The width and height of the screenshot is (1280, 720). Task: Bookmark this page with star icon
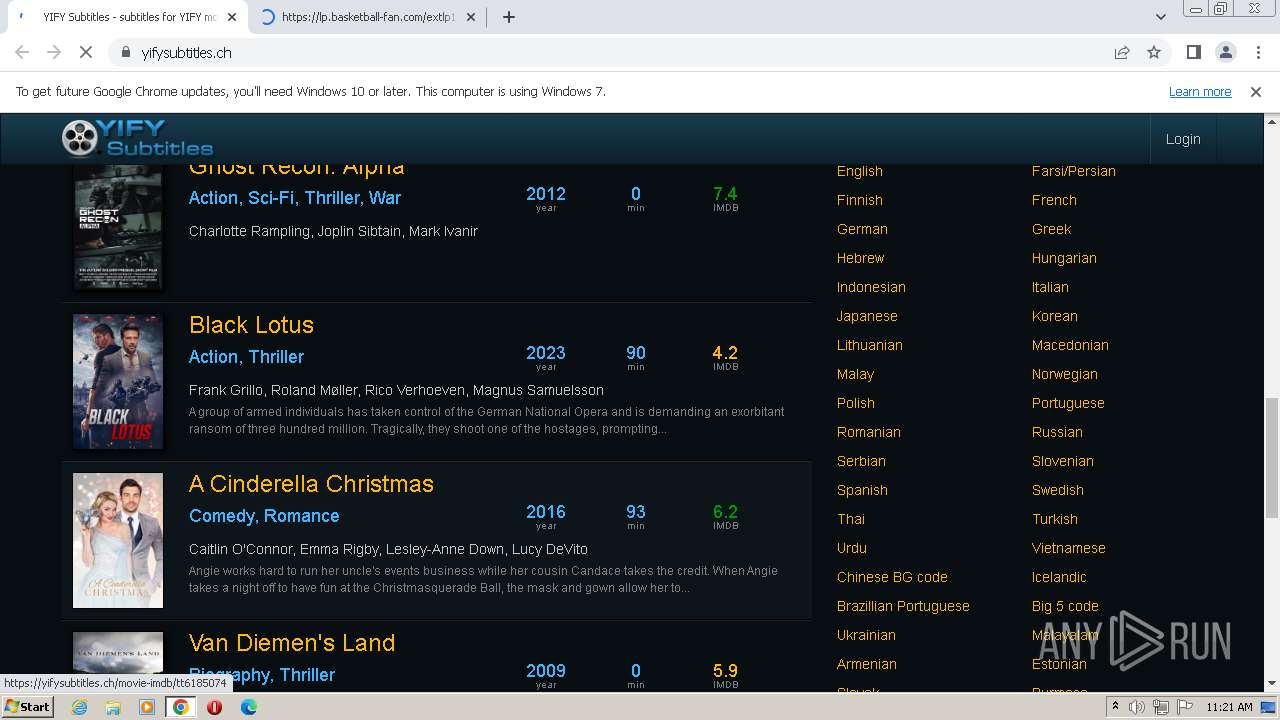point(1154,52)
